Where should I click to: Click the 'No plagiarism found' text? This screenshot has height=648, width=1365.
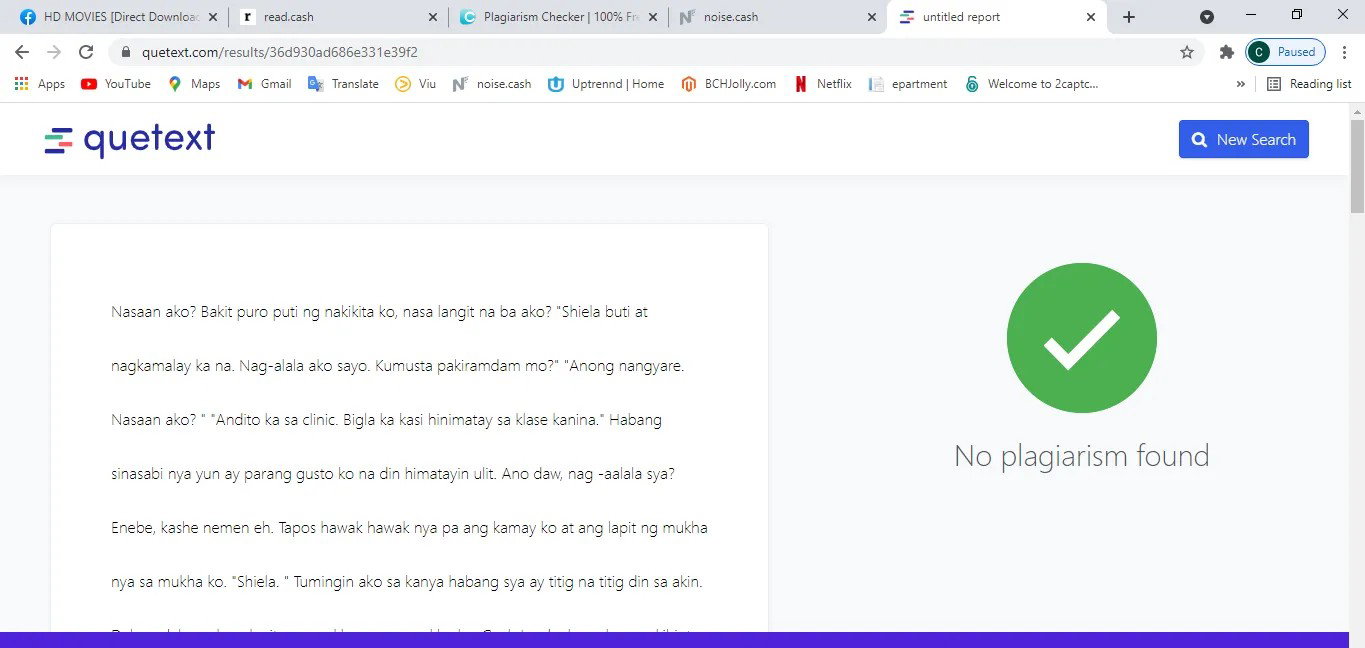[x=1082, y=456]
